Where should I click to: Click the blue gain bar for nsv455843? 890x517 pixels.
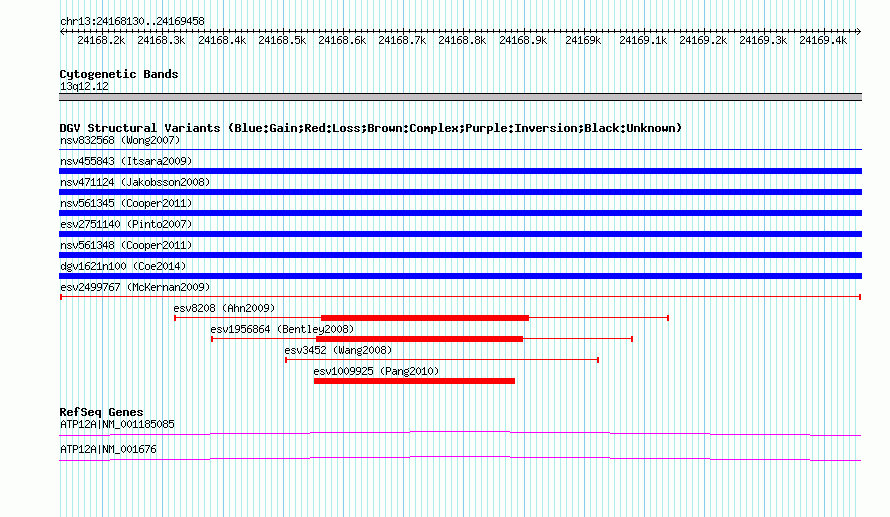[x=460, y=171]
